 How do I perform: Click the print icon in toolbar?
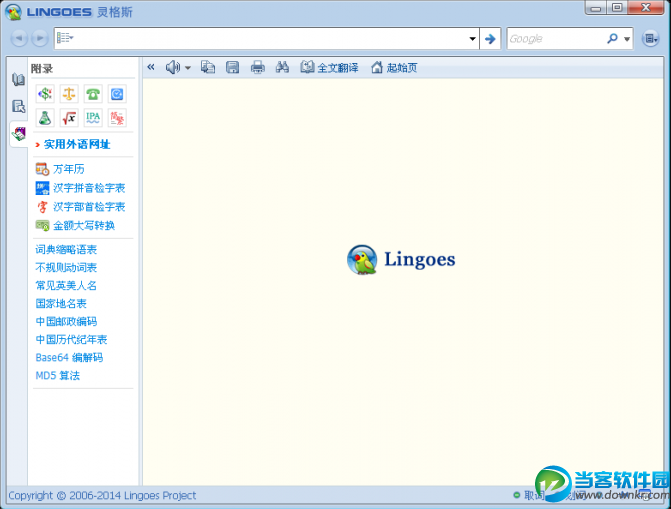(x=258, y=67)
